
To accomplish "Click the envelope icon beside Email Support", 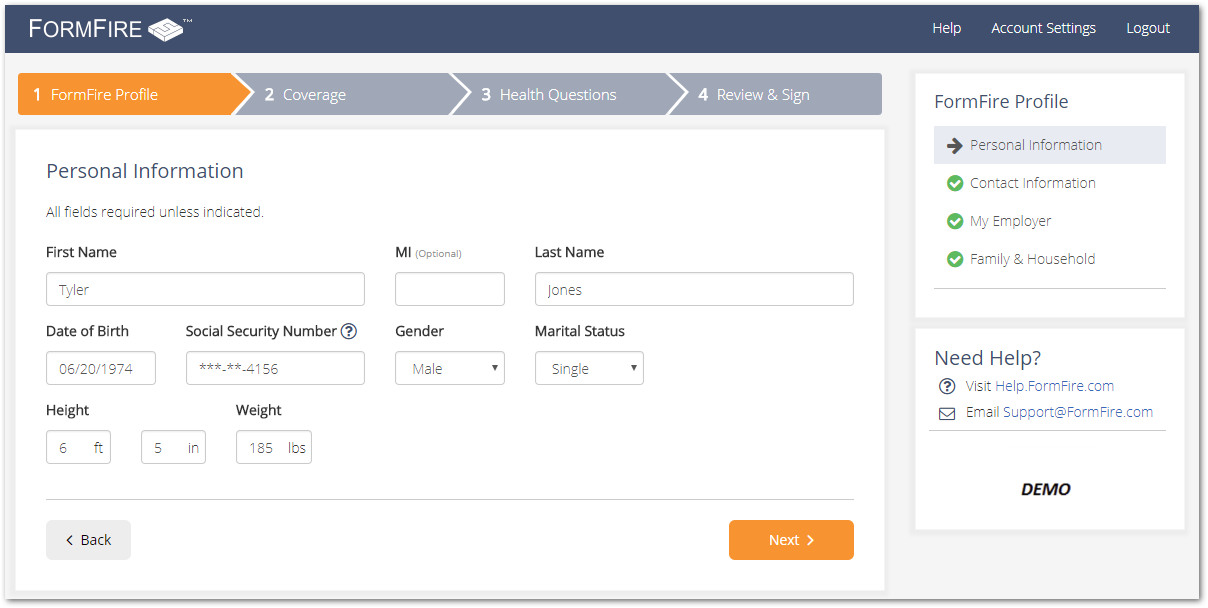I will click(947, 413).
